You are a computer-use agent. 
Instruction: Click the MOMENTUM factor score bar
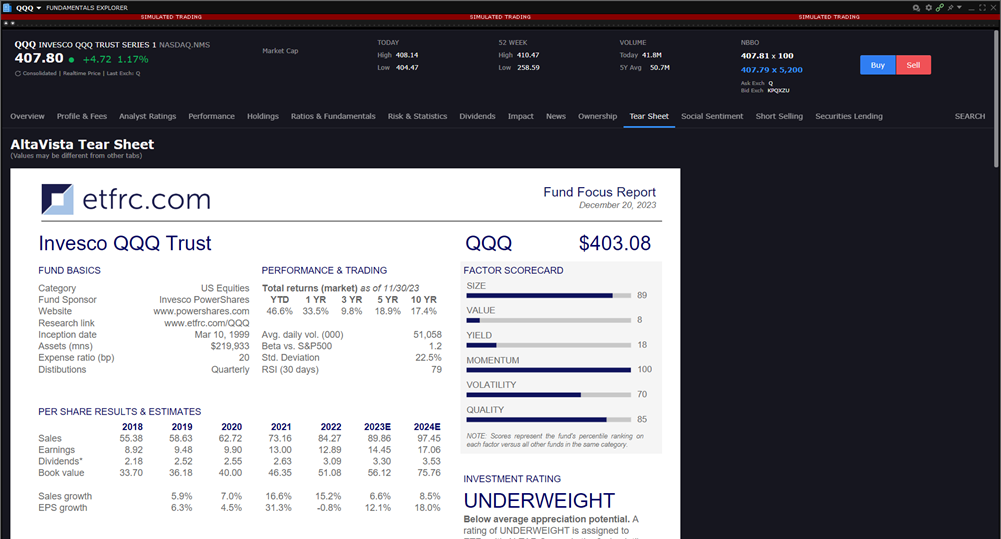[x=548, y=370]
